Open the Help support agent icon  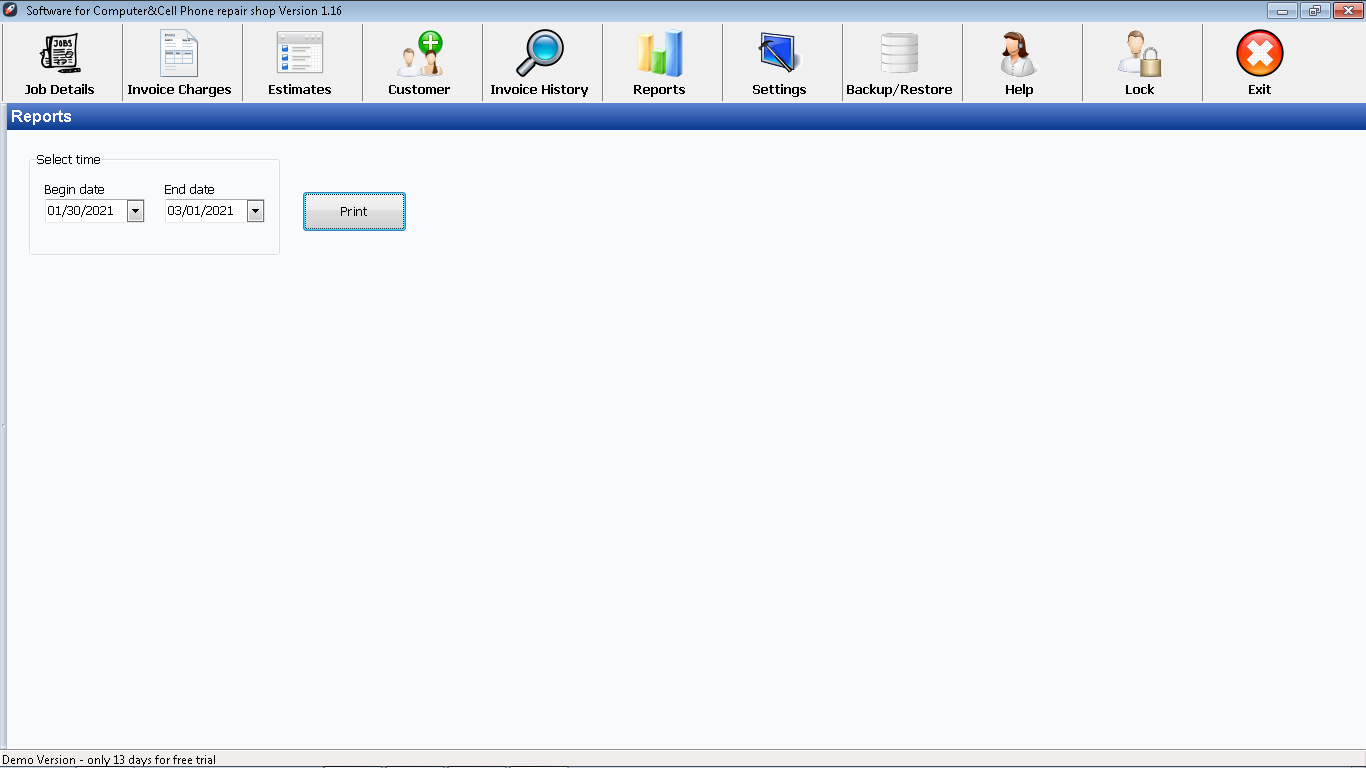coord(1019,54)
